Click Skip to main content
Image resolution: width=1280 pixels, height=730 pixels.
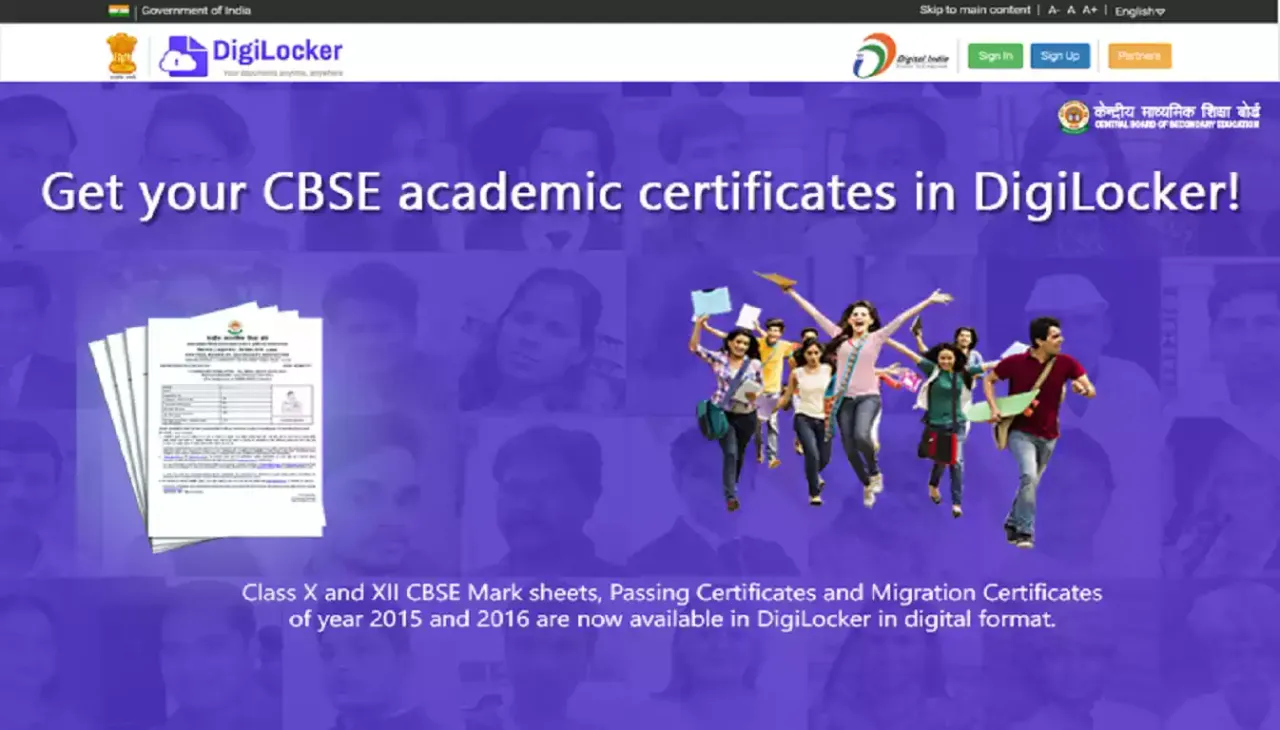click(975, 10)
